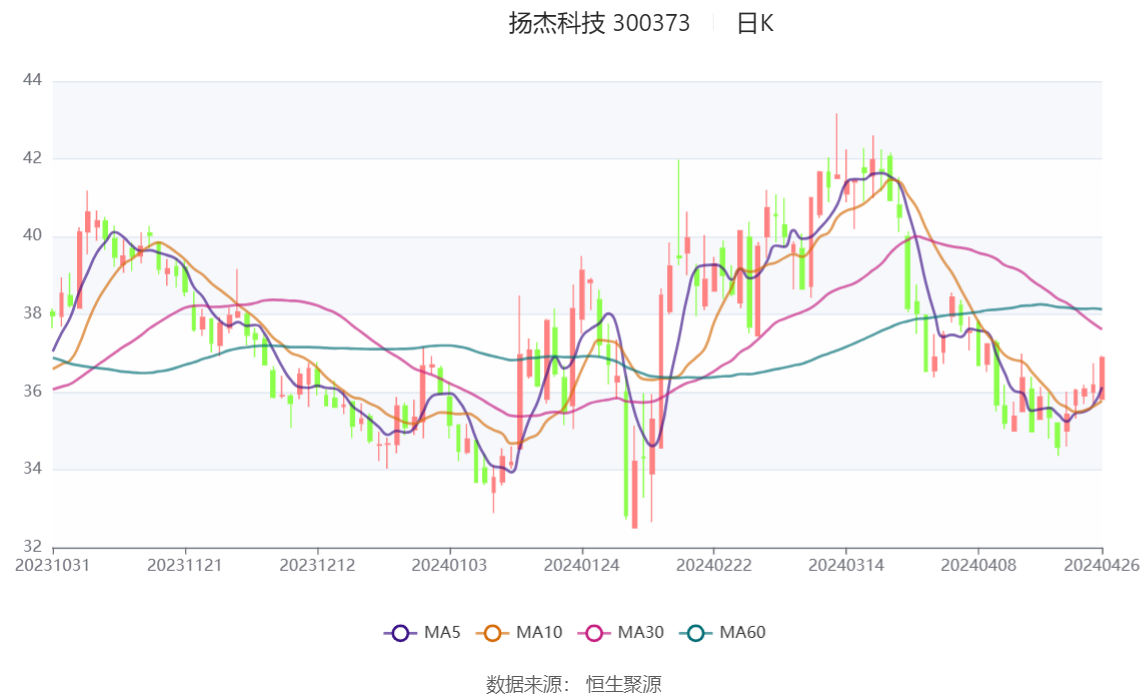
Task: Click the x-axis date 20231212
Action: (317, 566)
